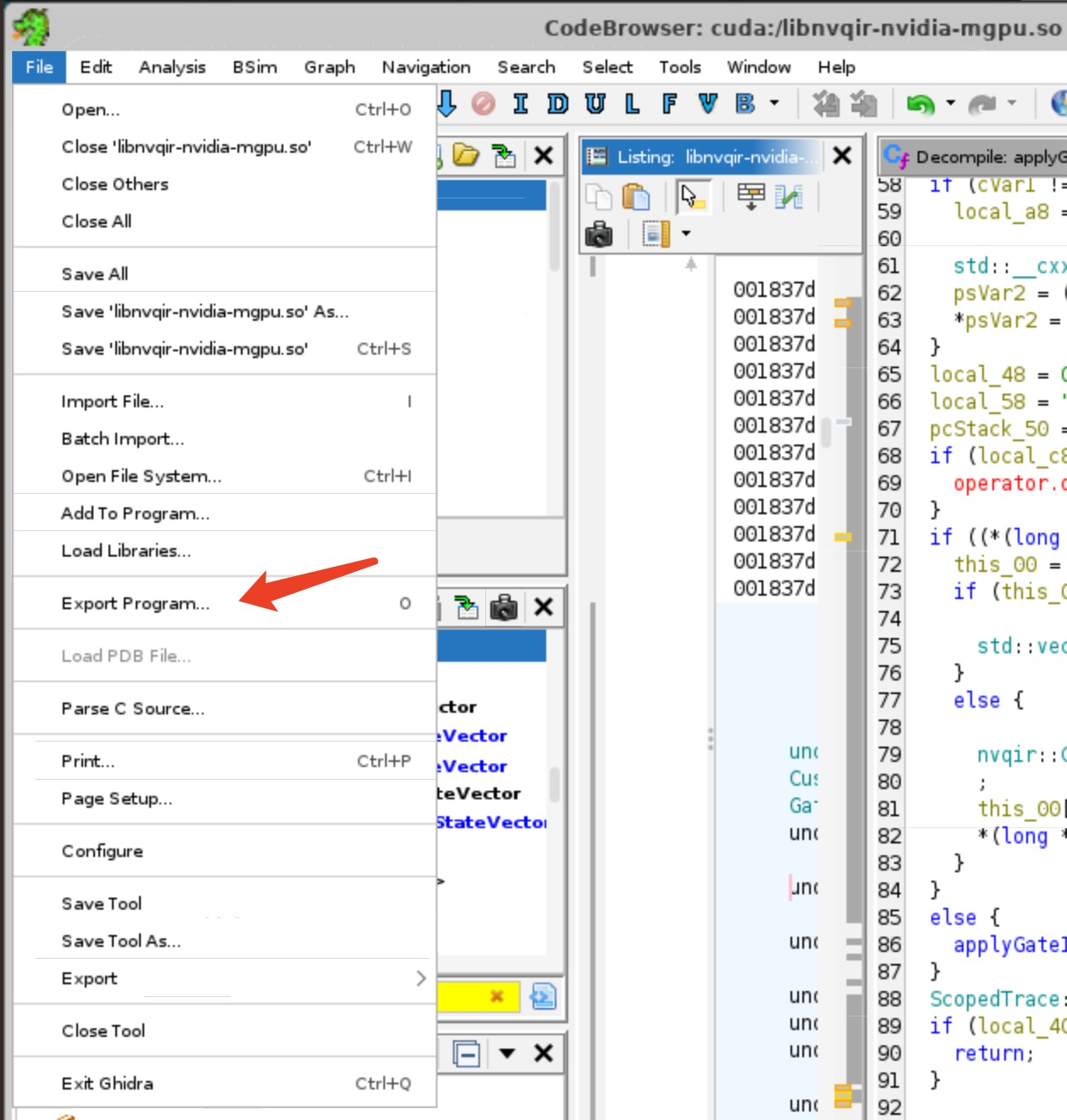Click the diff view icon in Listing toolbar
The height and width of the screenshot is (1120, 1067).
788,197
